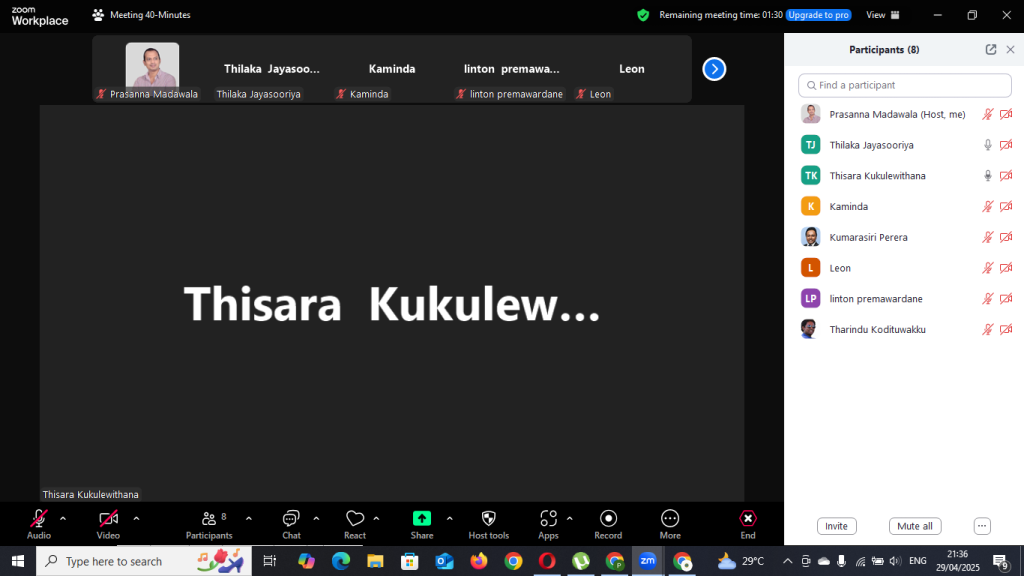Click the green encryption shield icon
This screenshot has width=1024, height=576.
[x=643, y=15]
